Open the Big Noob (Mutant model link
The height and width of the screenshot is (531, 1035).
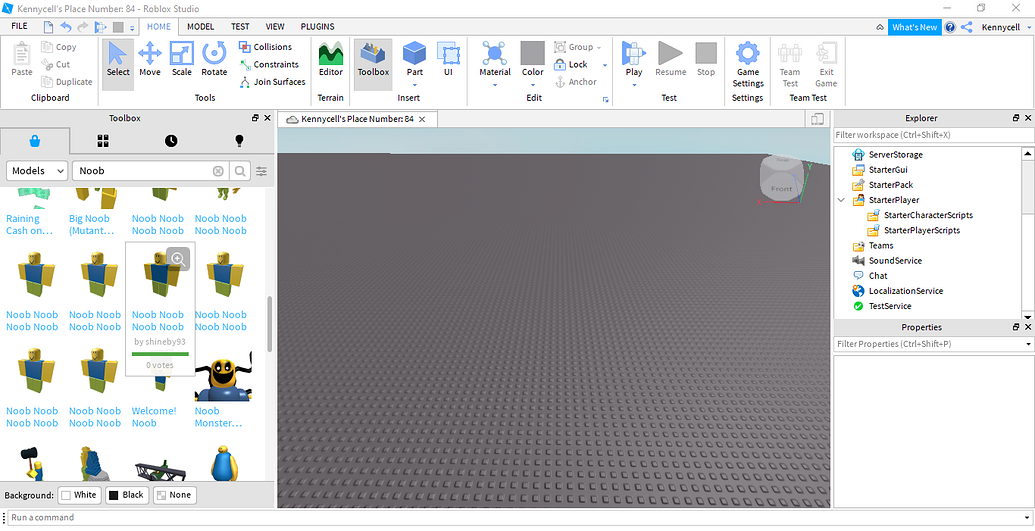[x=92, y=225]
